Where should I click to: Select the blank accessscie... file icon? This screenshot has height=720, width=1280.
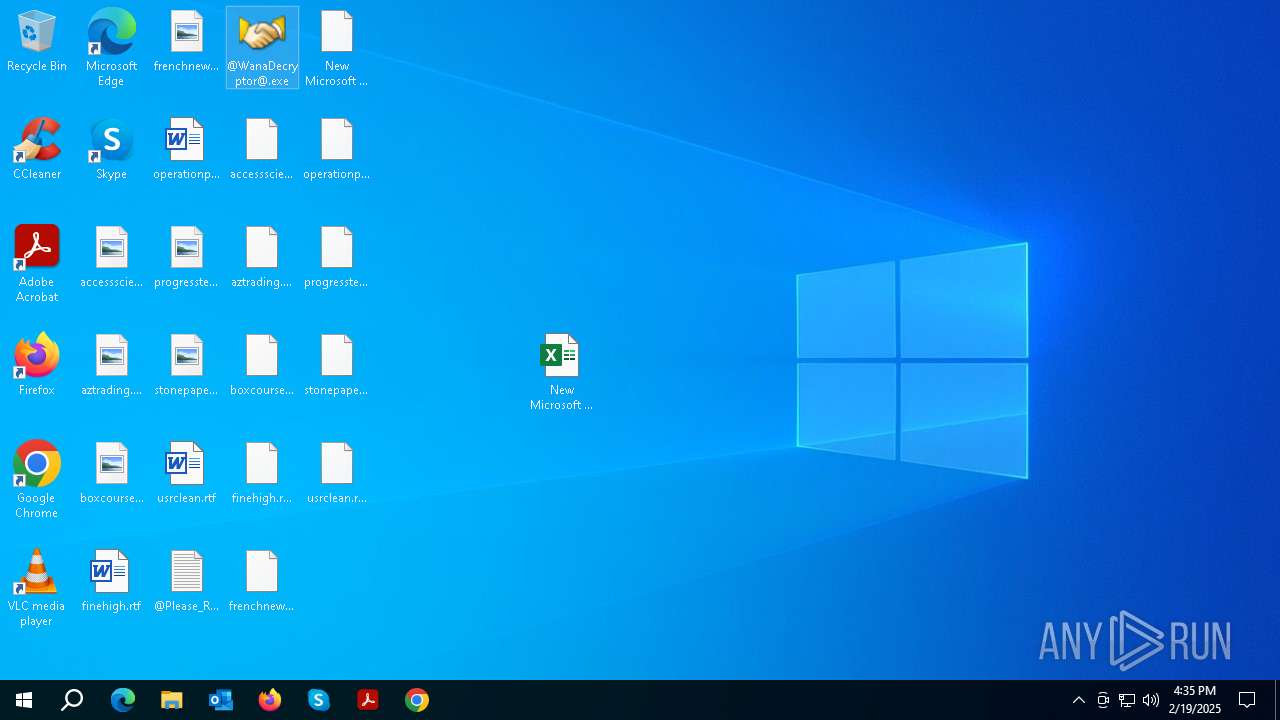pos(262,151)
